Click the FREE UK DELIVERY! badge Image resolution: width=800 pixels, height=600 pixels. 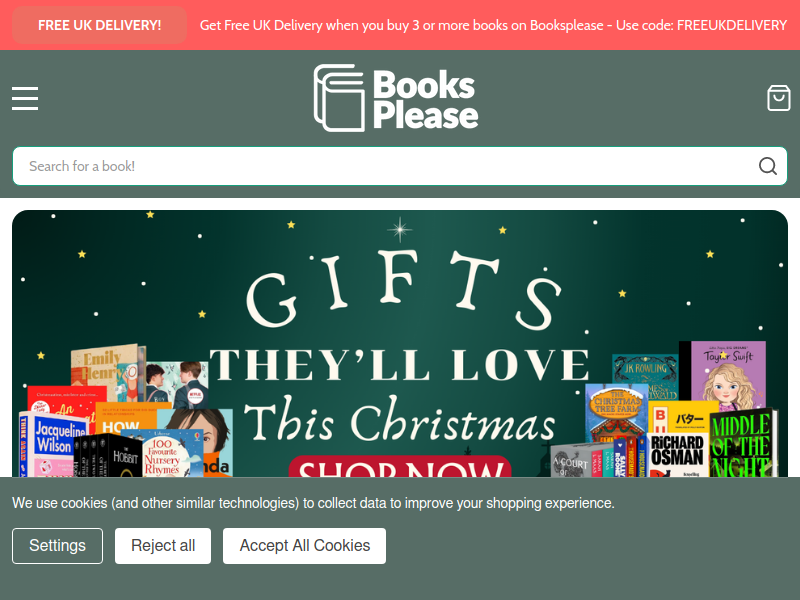(99, 25)
